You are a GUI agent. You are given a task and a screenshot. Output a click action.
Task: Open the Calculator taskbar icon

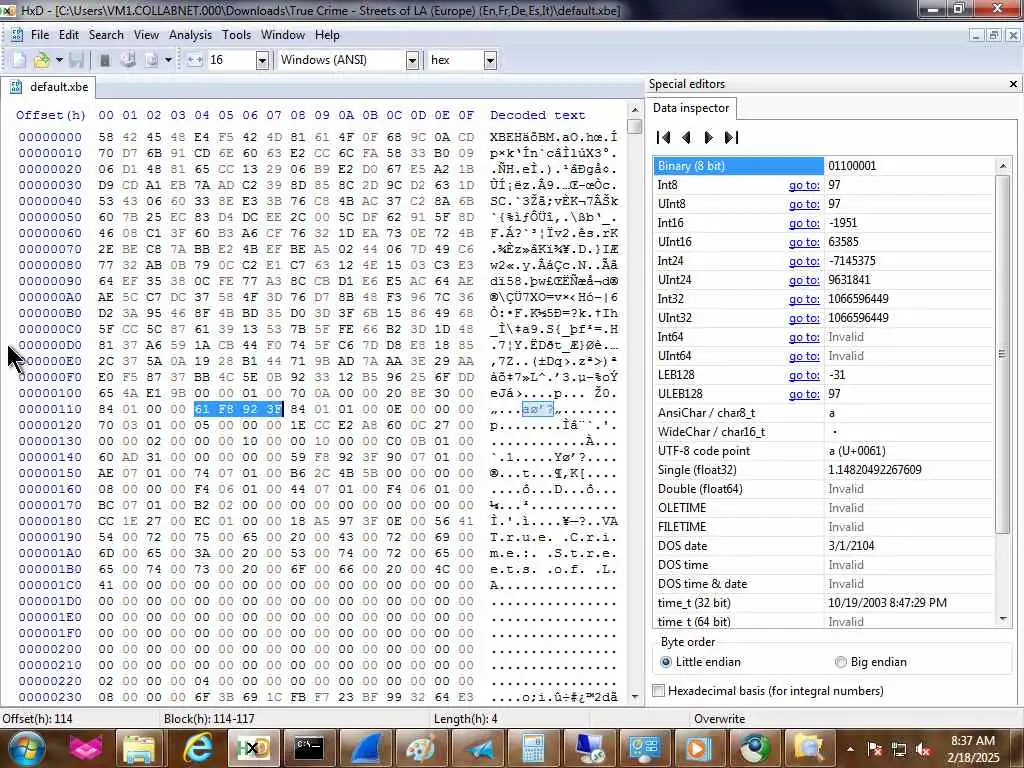tap(534, 748)
